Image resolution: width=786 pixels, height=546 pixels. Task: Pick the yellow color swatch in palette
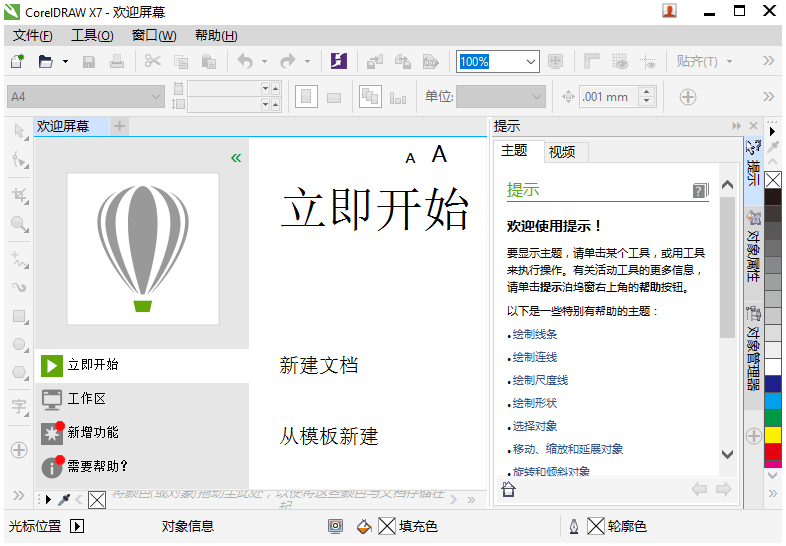pyautogui.click(x=772, y=435)
